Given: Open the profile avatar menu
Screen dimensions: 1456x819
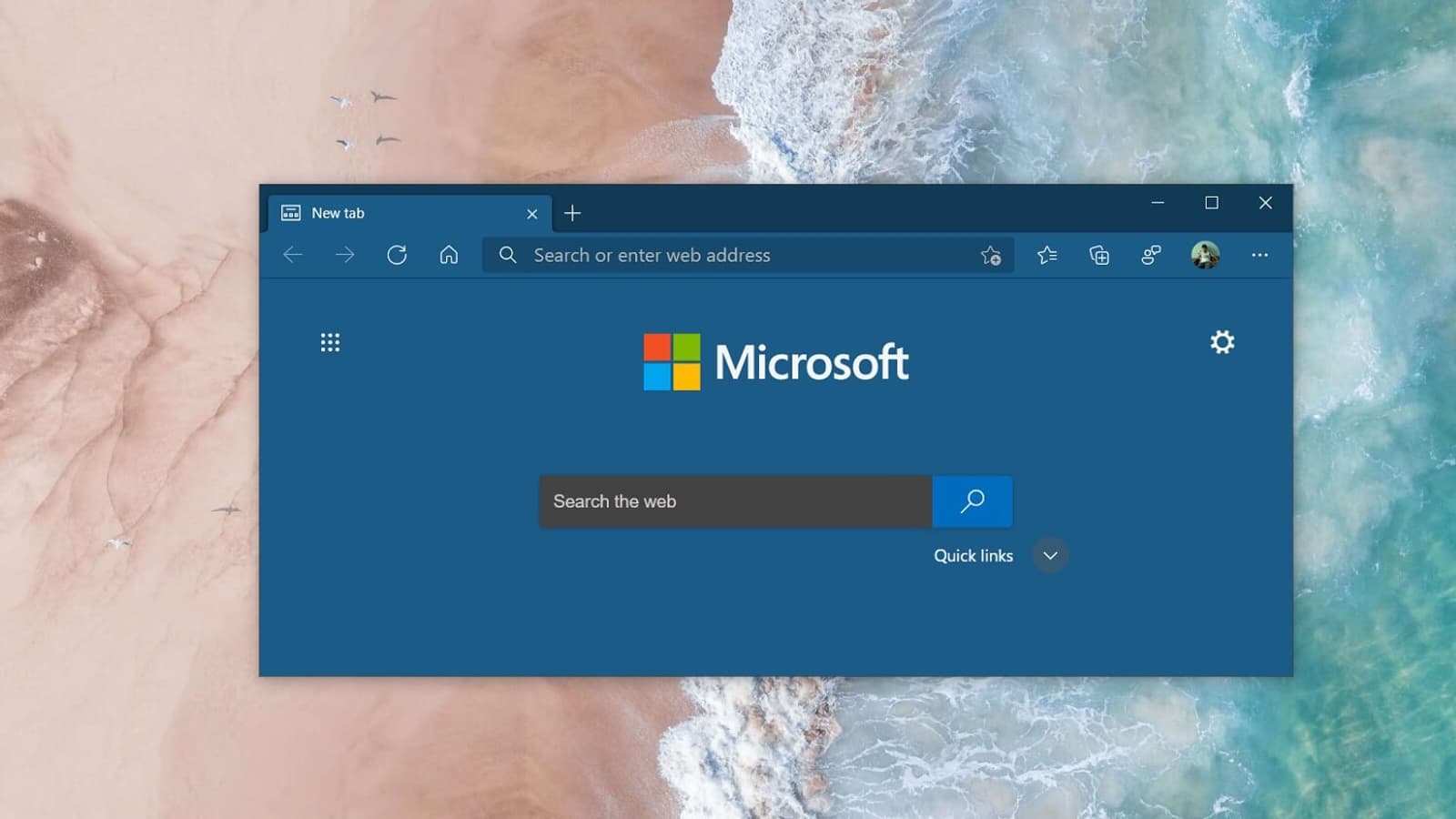Looking at the screenshot, I should 1206,255.
